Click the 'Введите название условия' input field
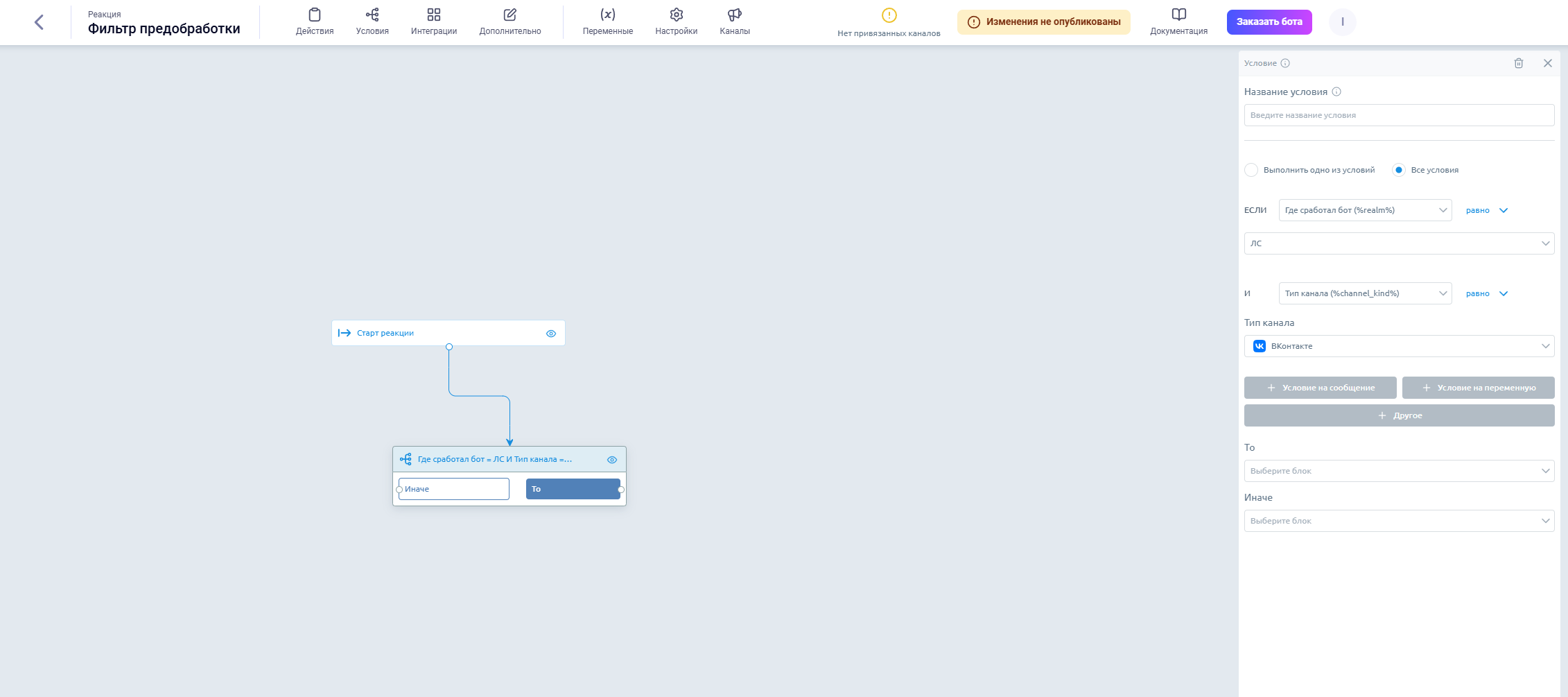The width and height of the screenshot is (1568, 697). coord(1399,115)
